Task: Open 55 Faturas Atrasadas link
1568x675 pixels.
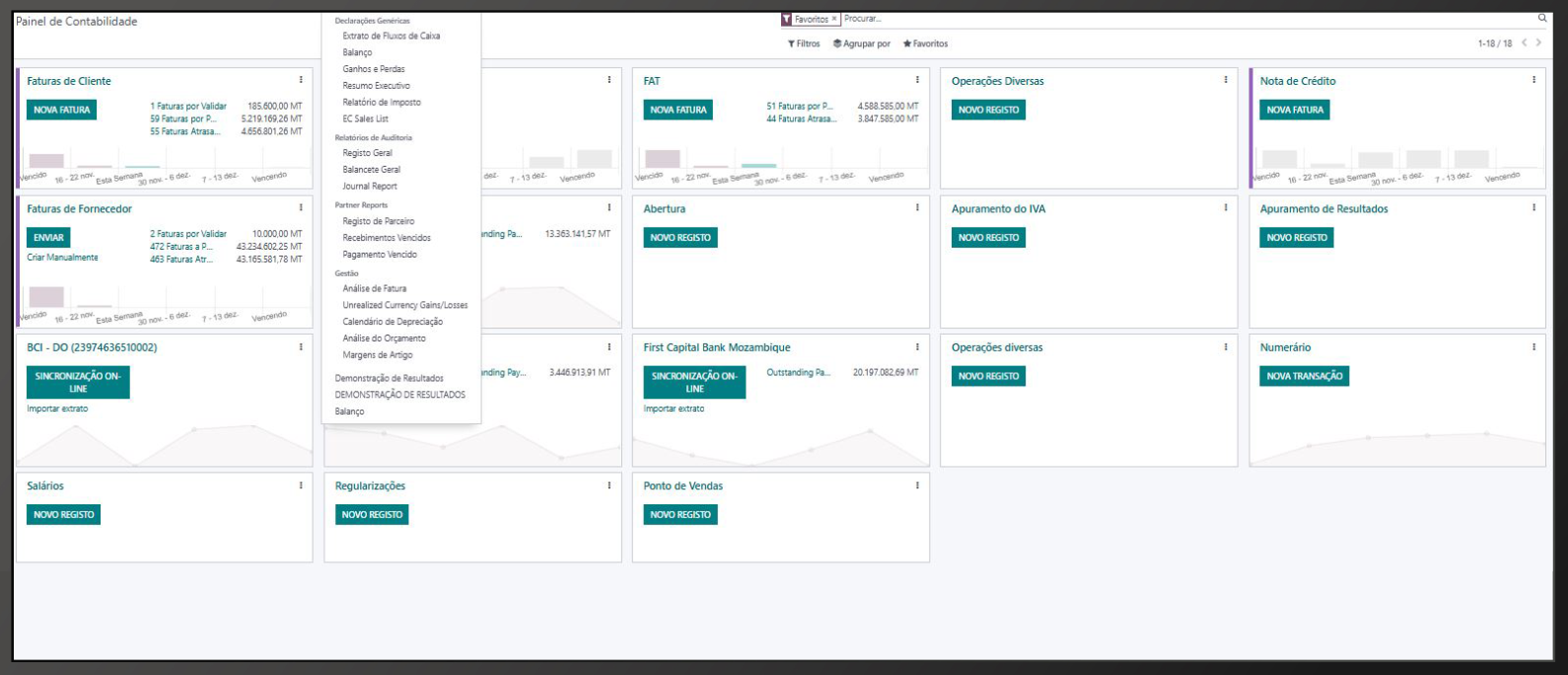Action: pos(185,131)
